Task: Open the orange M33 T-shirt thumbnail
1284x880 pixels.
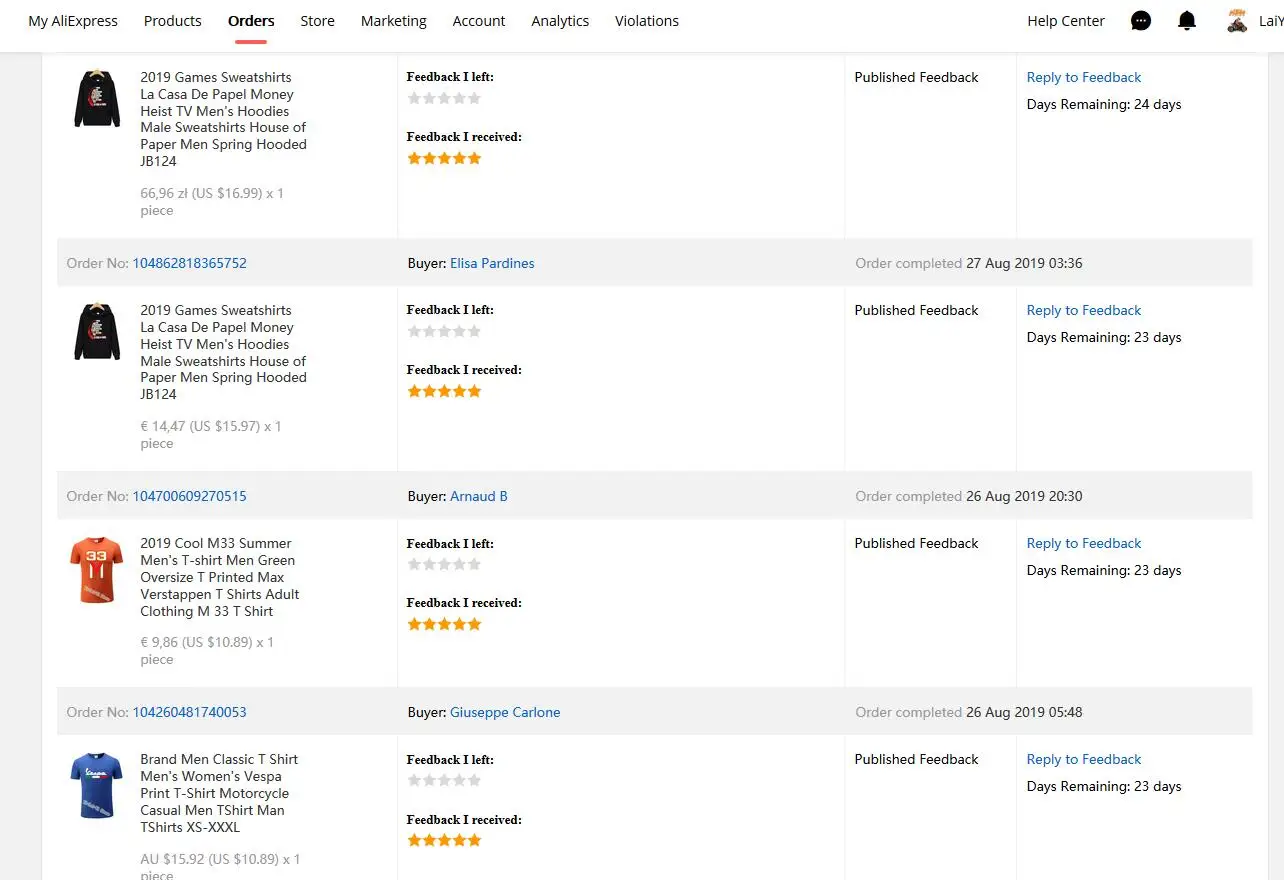Action: click(x=97, y=570)
